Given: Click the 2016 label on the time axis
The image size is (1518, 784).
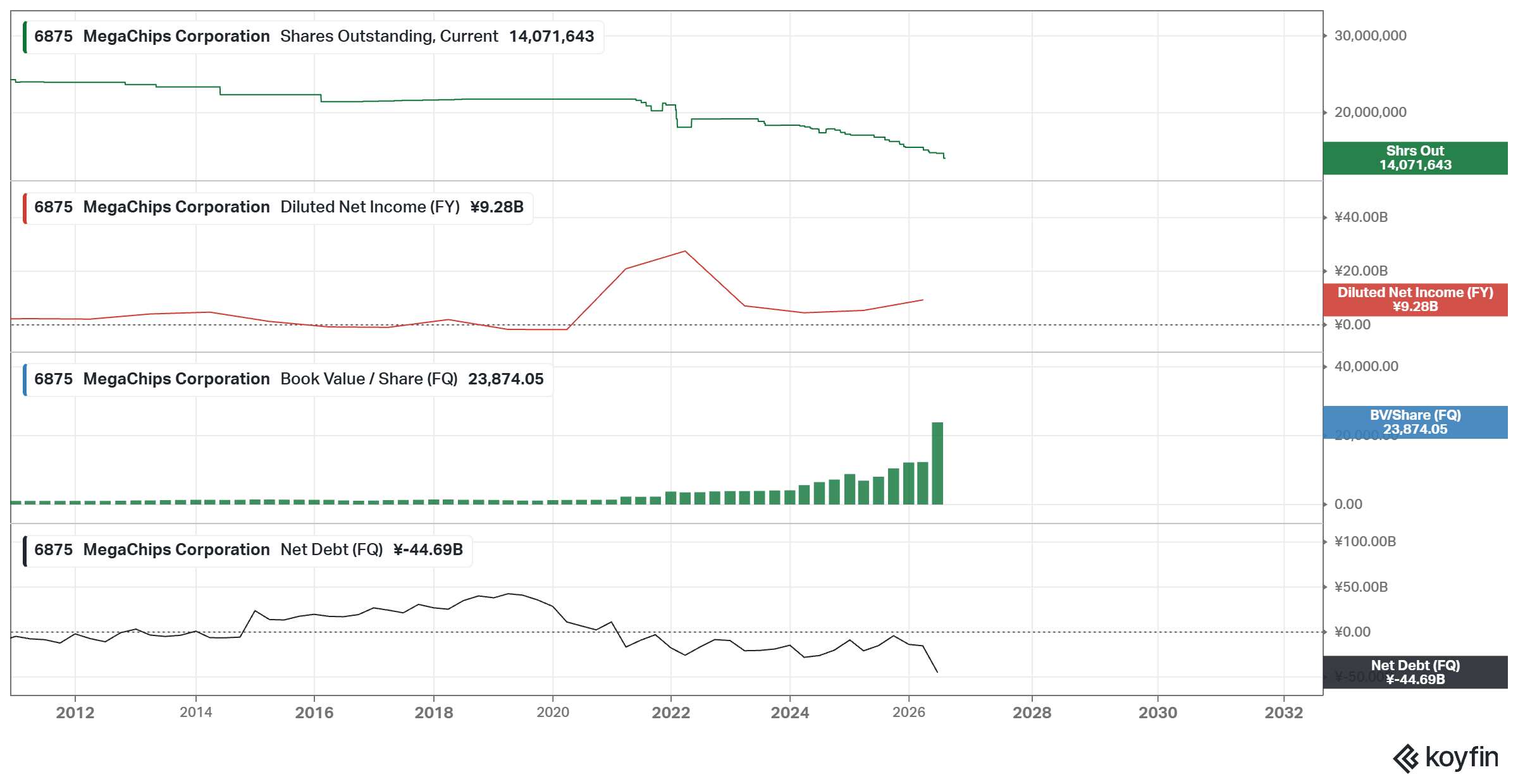Looking at the screenshot, I should tap(314, 713).
